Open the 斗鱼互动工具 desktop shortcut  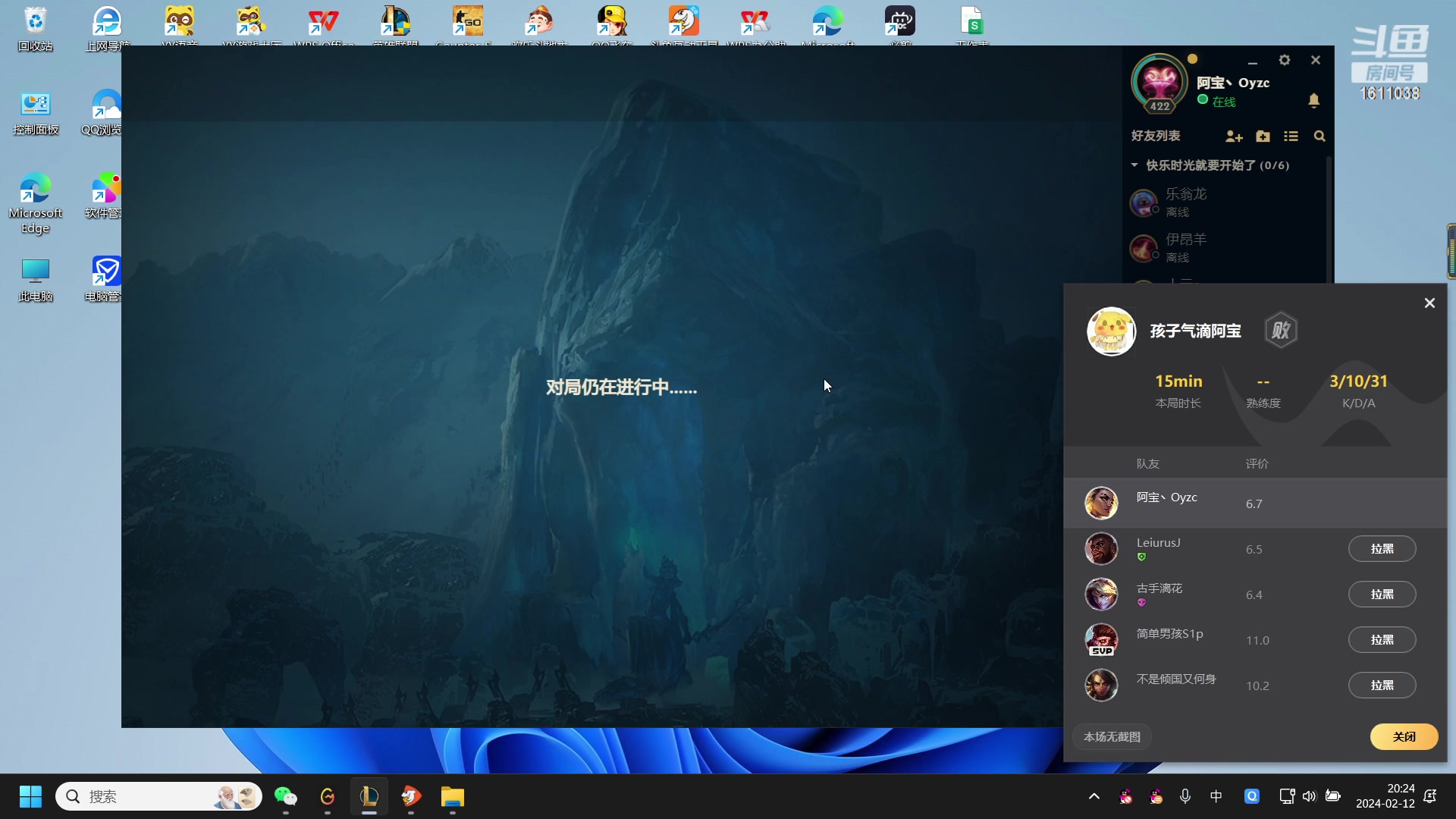683,26
